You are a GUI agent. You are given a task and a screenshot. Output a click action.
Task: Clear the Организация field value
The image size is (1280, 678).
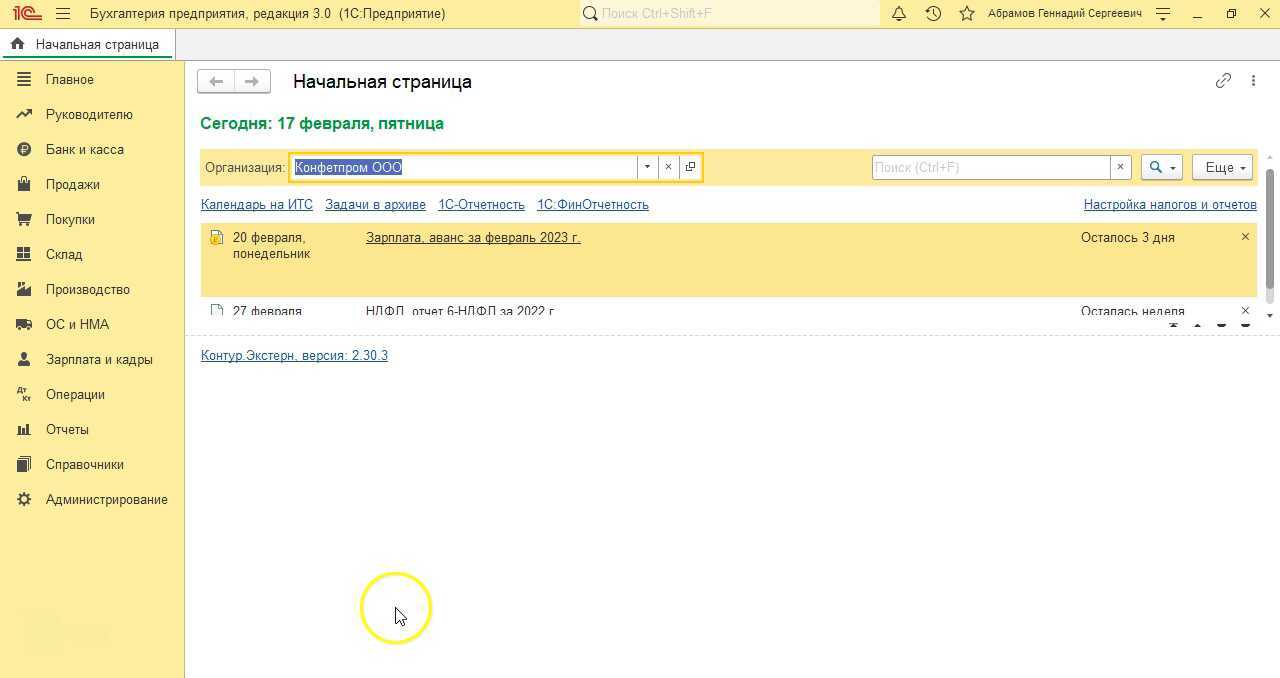click(x=668, y=167)
